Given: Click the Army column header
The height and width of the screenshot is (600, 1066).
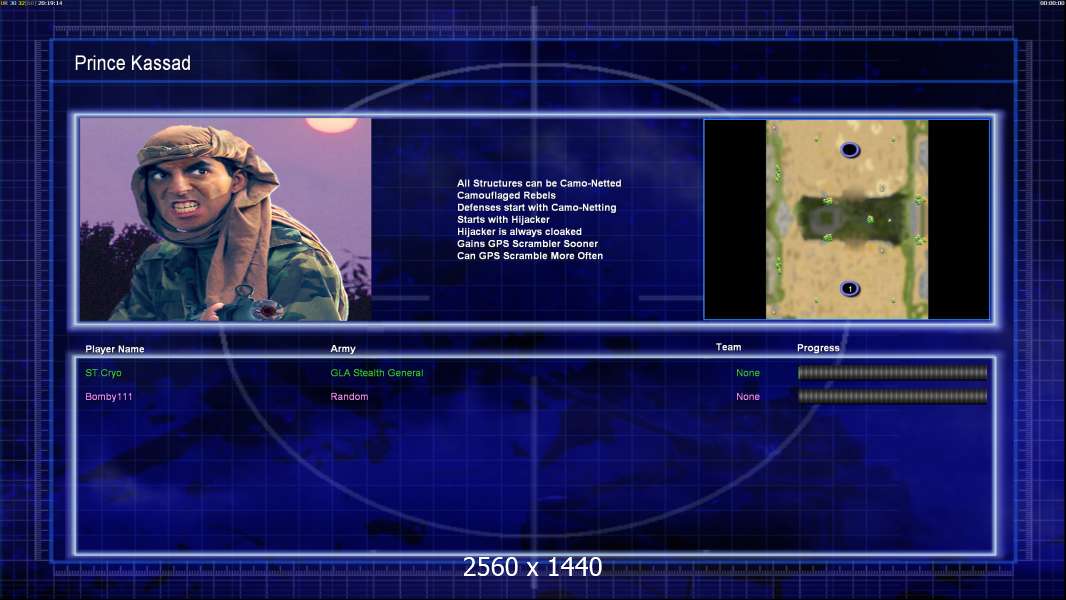Looking at the screenshot, I should click(343, 349).
